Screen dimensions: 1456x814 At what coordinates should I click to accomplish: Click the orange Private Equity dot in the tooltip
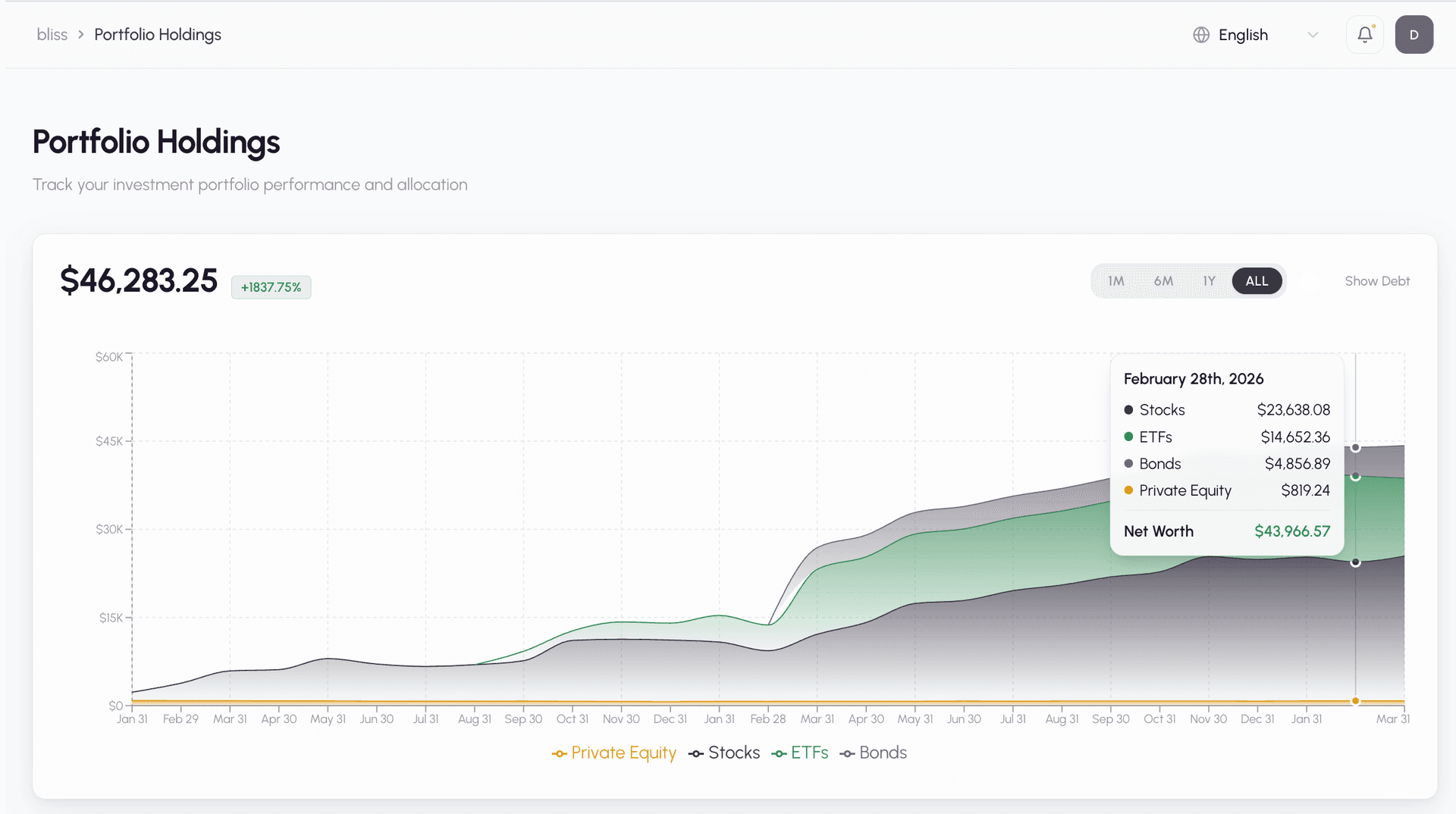click(1128, 490)
